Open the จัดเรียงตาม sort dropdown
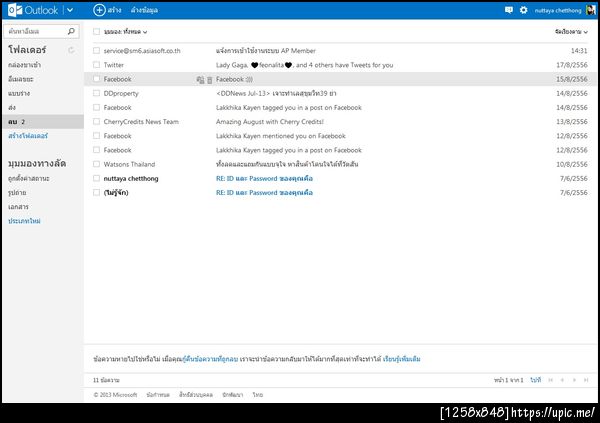 coord(571,32)
